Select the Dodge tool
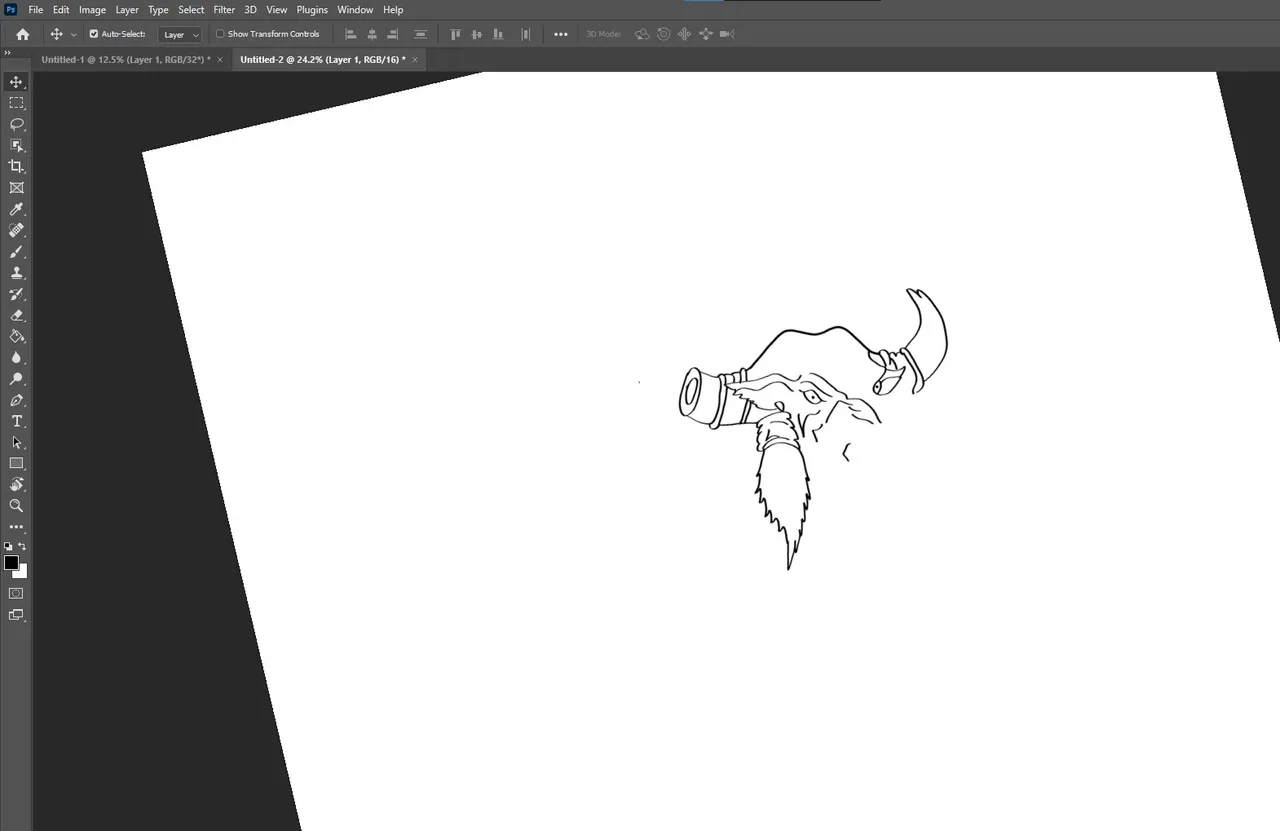This screenshot has width=1280, height=831. (x=16, y=379)
